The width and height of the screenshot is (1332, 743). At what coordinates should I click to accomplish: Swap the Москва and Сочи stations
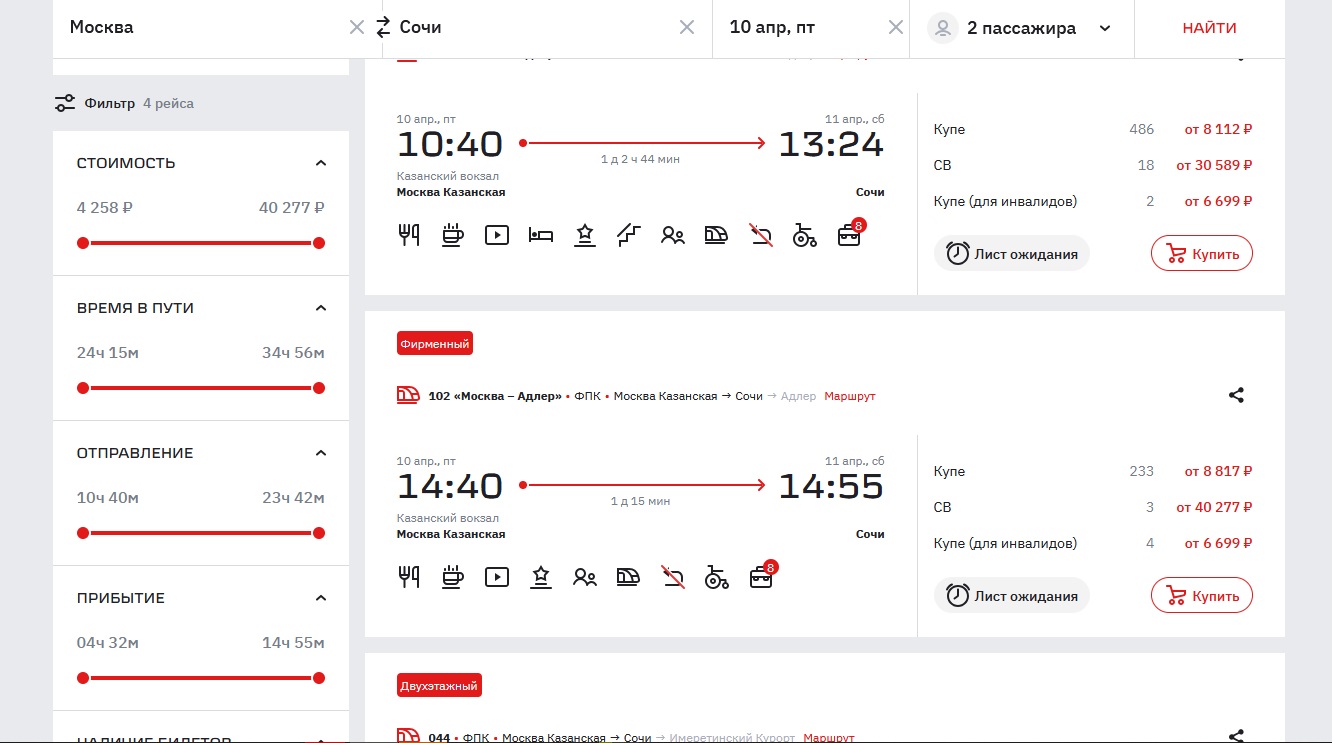coord(383,28)
